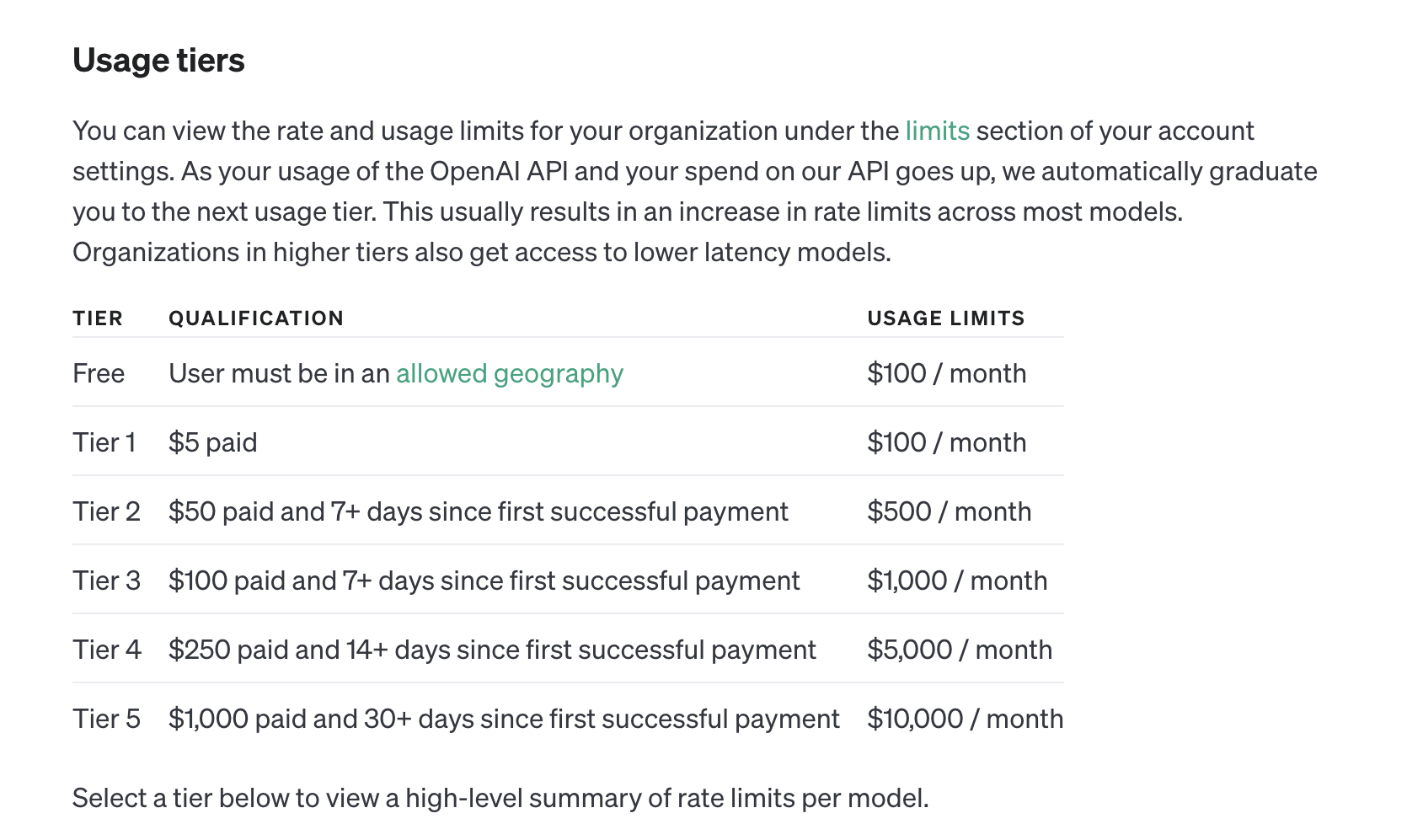Open the green "limits" link

[937, 131]
